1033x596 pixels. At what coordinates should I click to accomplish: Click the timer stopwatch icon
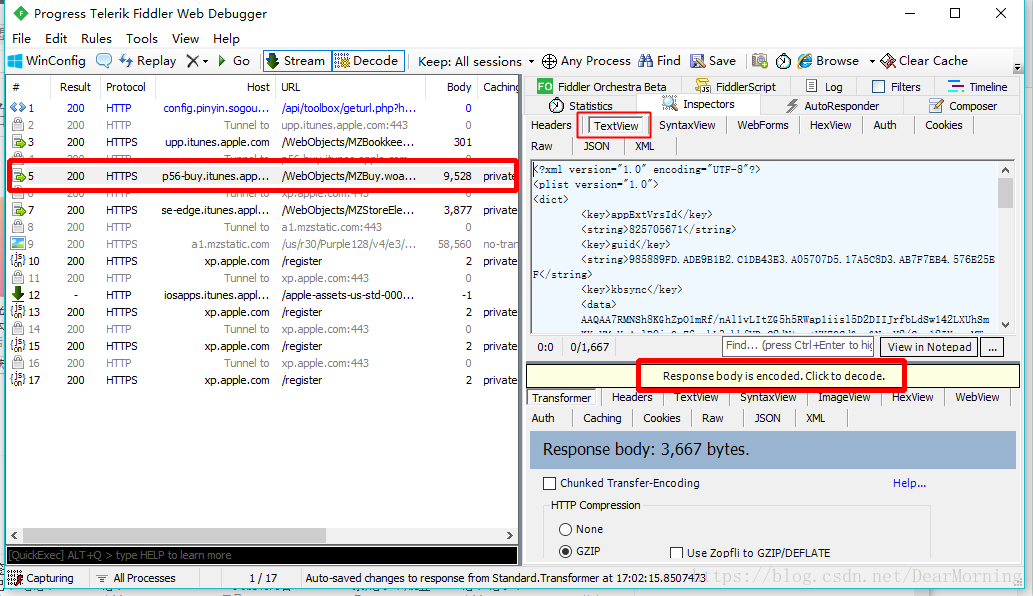point(783,61)
